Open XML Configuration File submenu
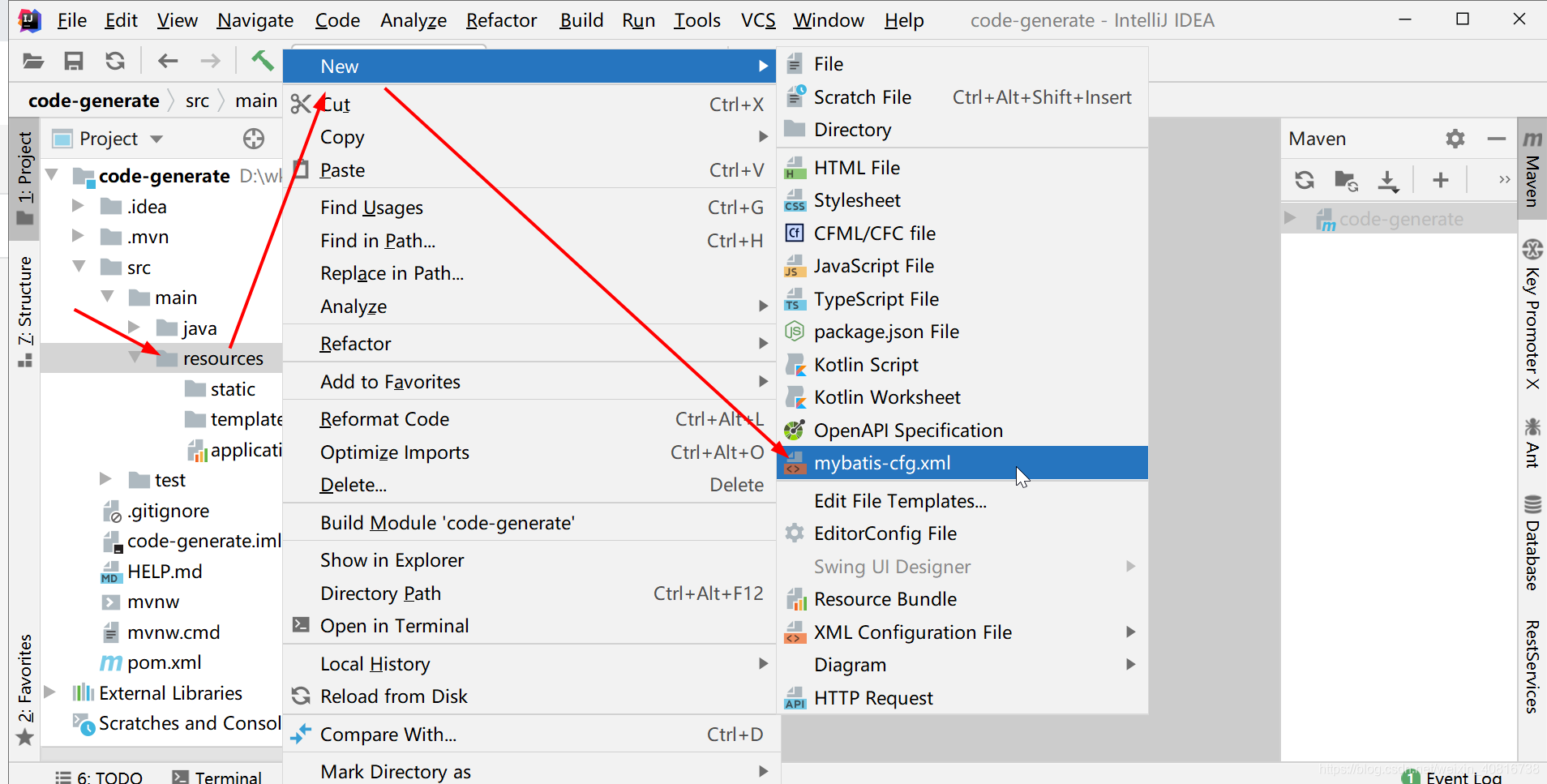Screen dimensions: 1547x784 click(x=962, y=632)
